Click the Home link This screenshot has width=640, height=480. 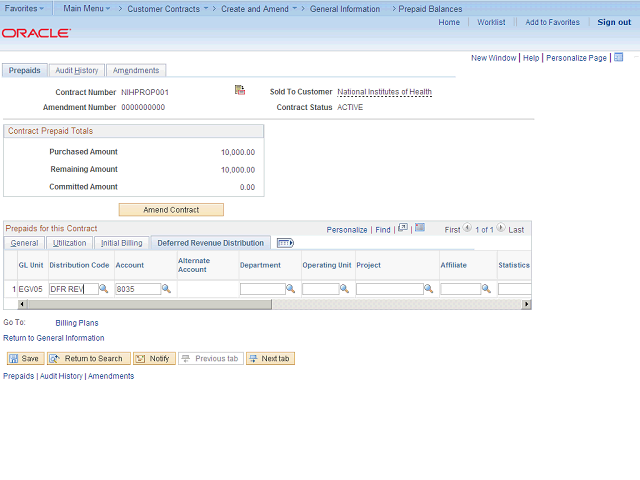449,22
